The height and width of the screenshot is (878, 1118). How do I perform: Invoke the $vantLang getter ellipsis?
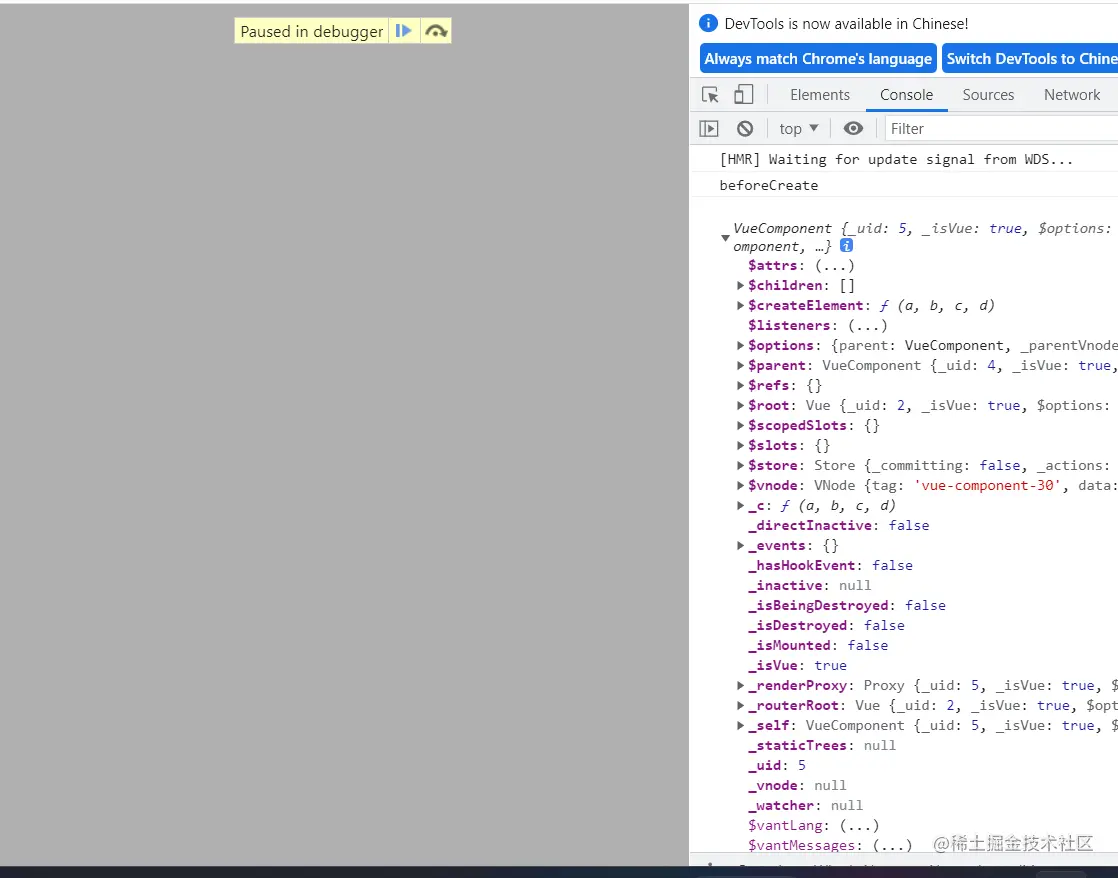(859, 825)
